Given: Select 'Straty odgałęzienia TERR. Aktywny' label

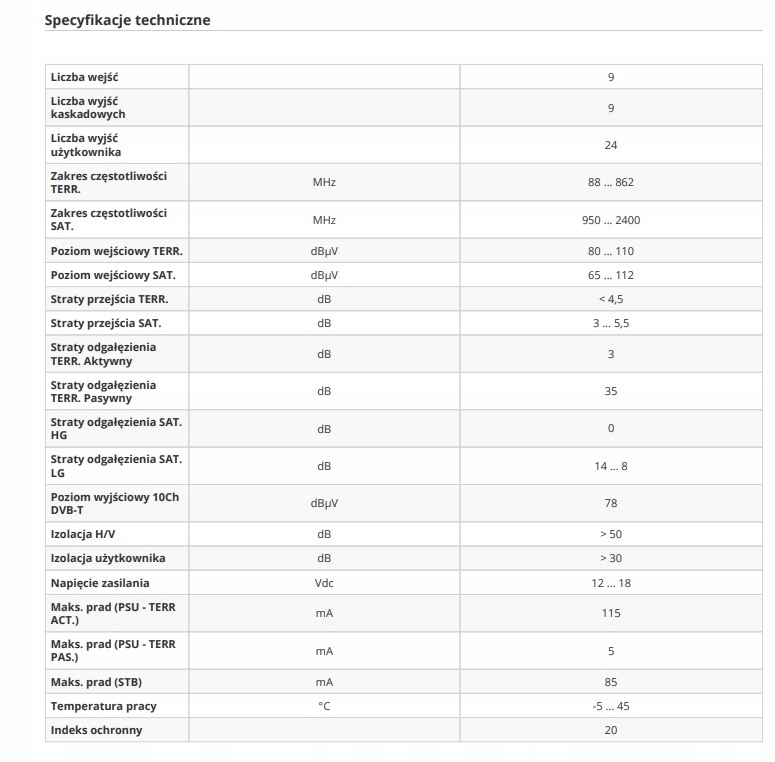Looking at the screenshot, I should click(x=103, y=354).
